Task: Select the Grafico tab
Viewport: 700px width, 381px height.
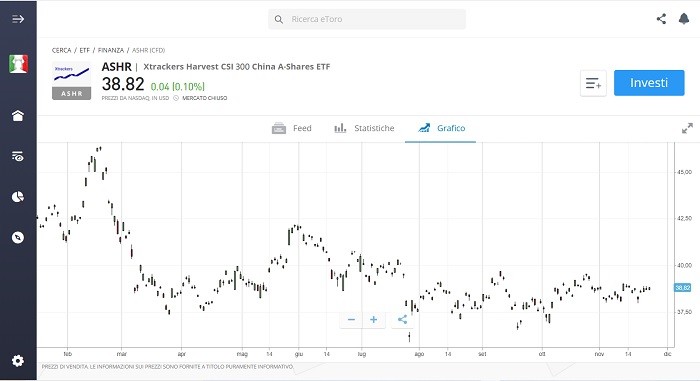Action: coord(441,128)
